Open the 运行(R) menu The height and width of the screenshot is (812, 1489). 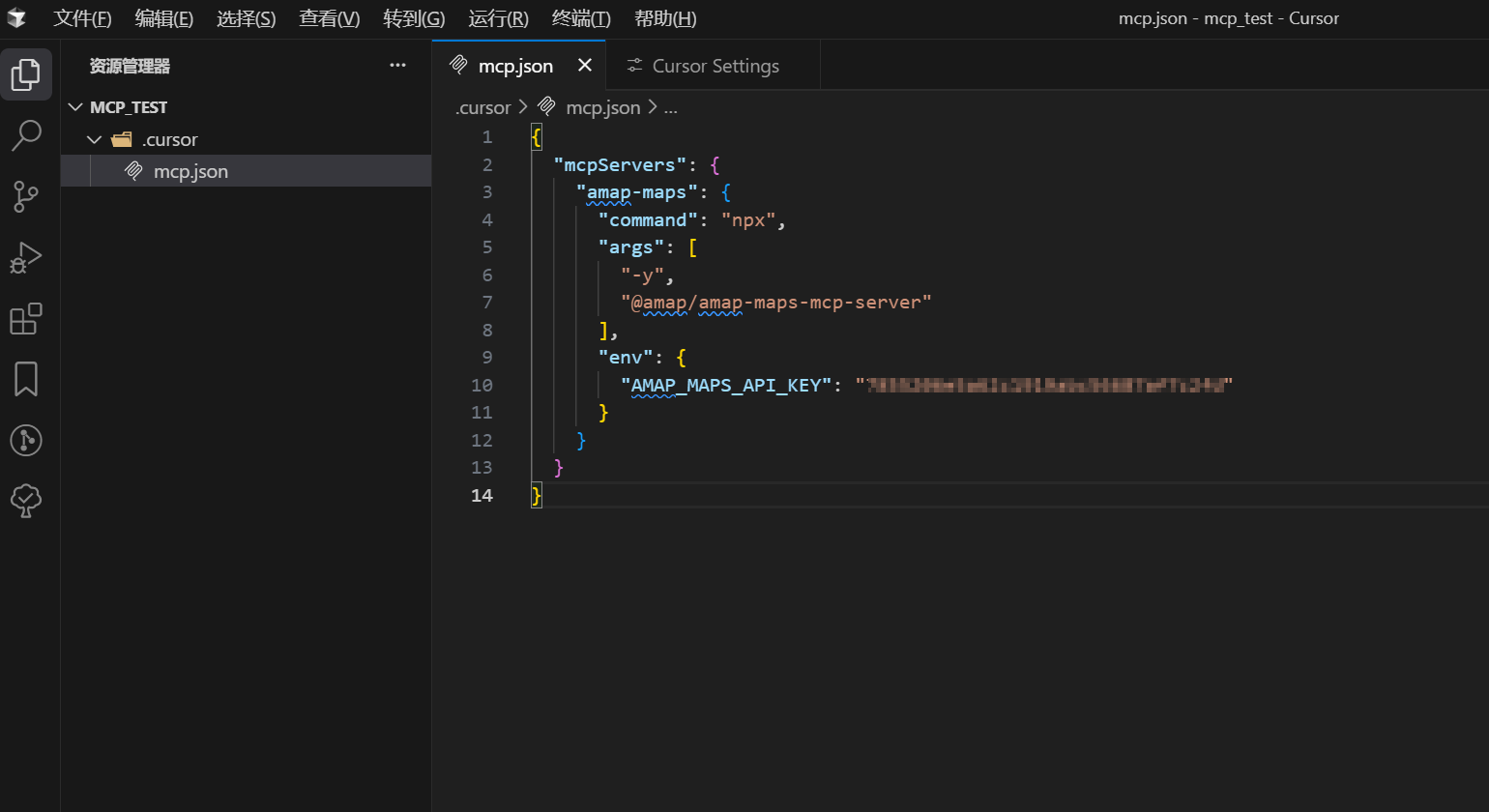click(x=498, y=18)
